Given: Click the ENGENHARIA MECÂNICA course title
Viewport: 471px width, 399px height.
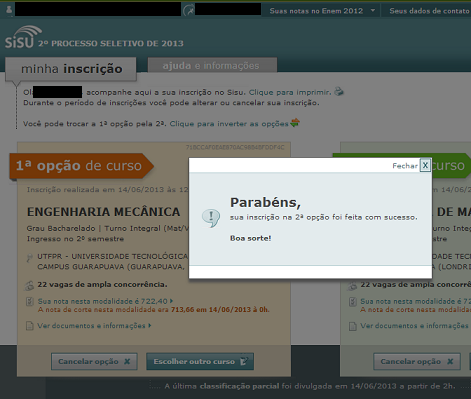Looking at the screenshot, I should pos(104,212).
